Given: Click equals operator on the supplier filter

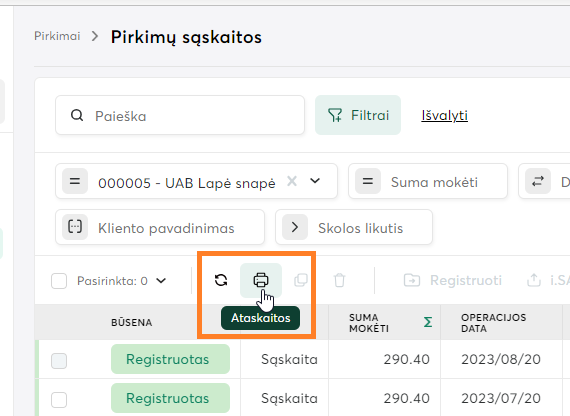Looking at the screenshot, I should pyautogui.click(x=75, y=181).
